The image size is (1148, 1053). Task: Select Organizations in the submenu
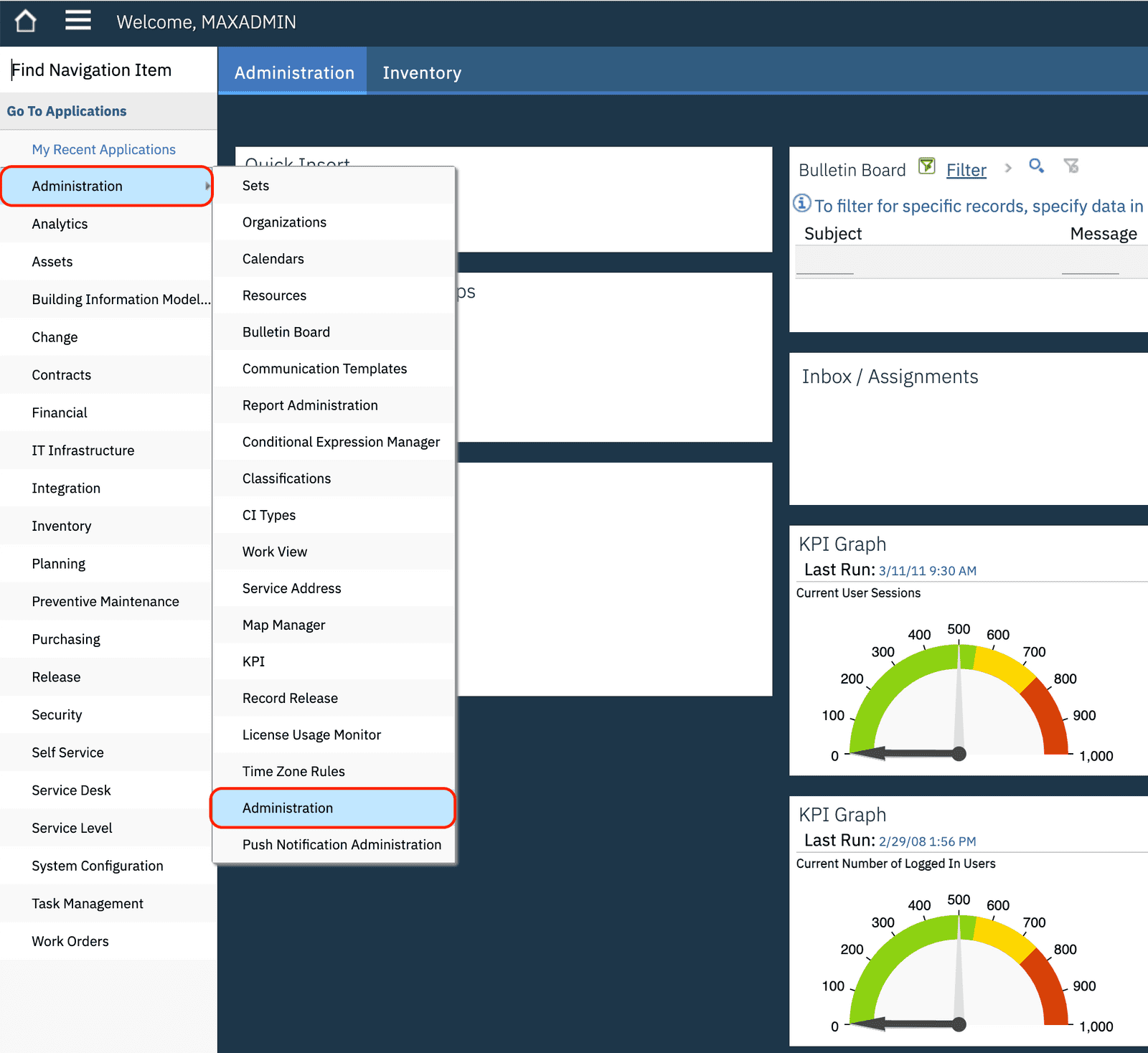[x=284, y=222]
